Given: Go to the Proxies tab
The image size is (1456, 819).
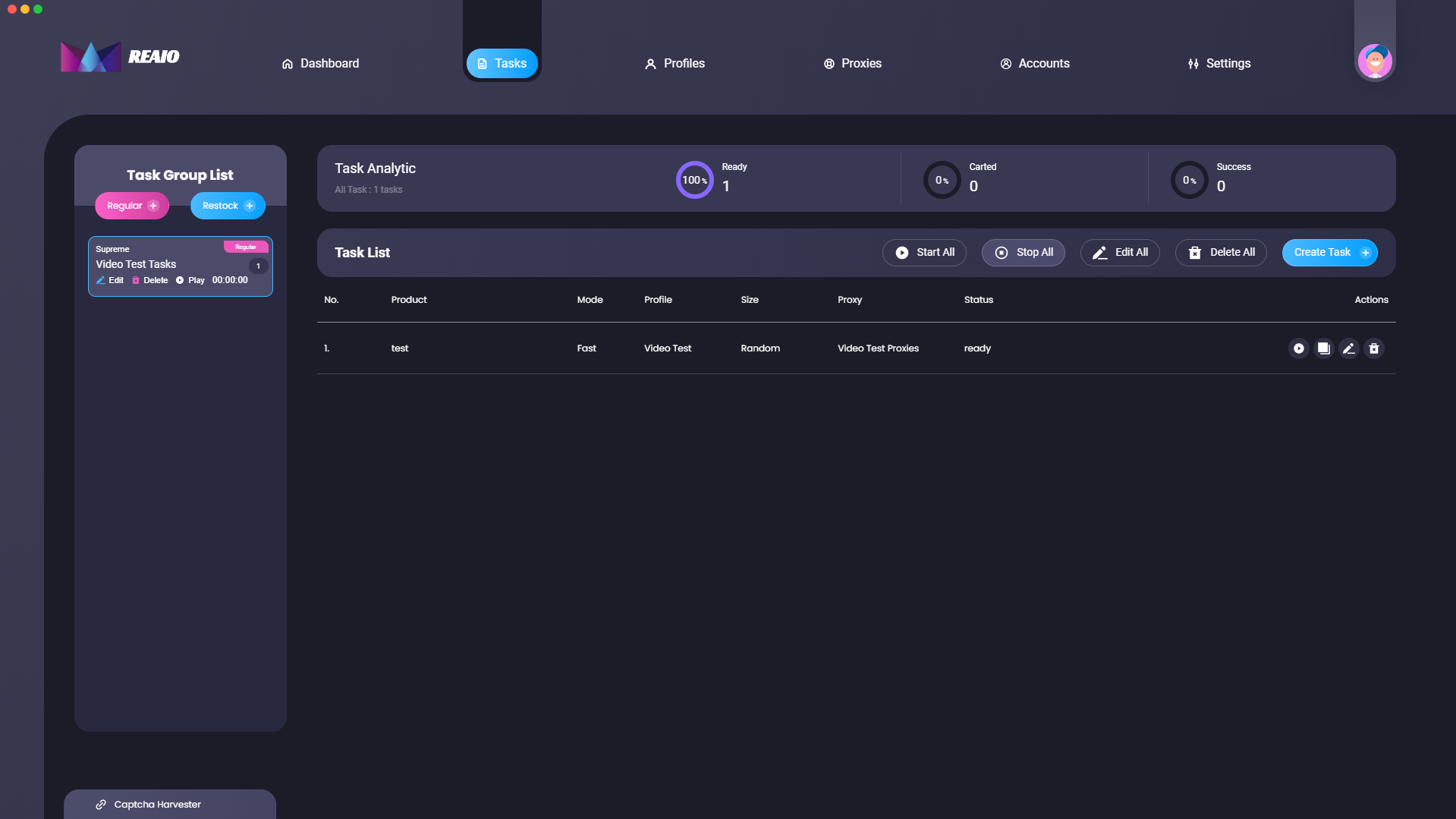Looking at the screenshot, I should 852,64.
